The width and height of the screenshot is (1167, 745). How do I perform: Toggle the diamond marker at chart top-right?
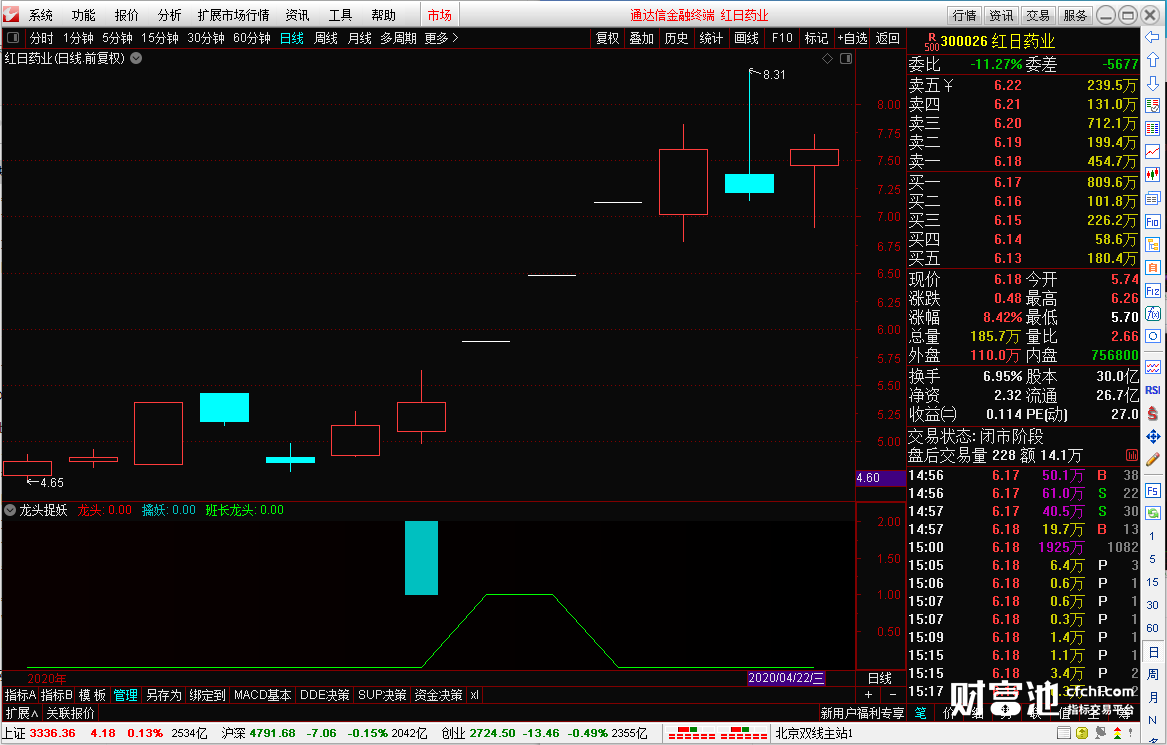(x=827, y=58)
